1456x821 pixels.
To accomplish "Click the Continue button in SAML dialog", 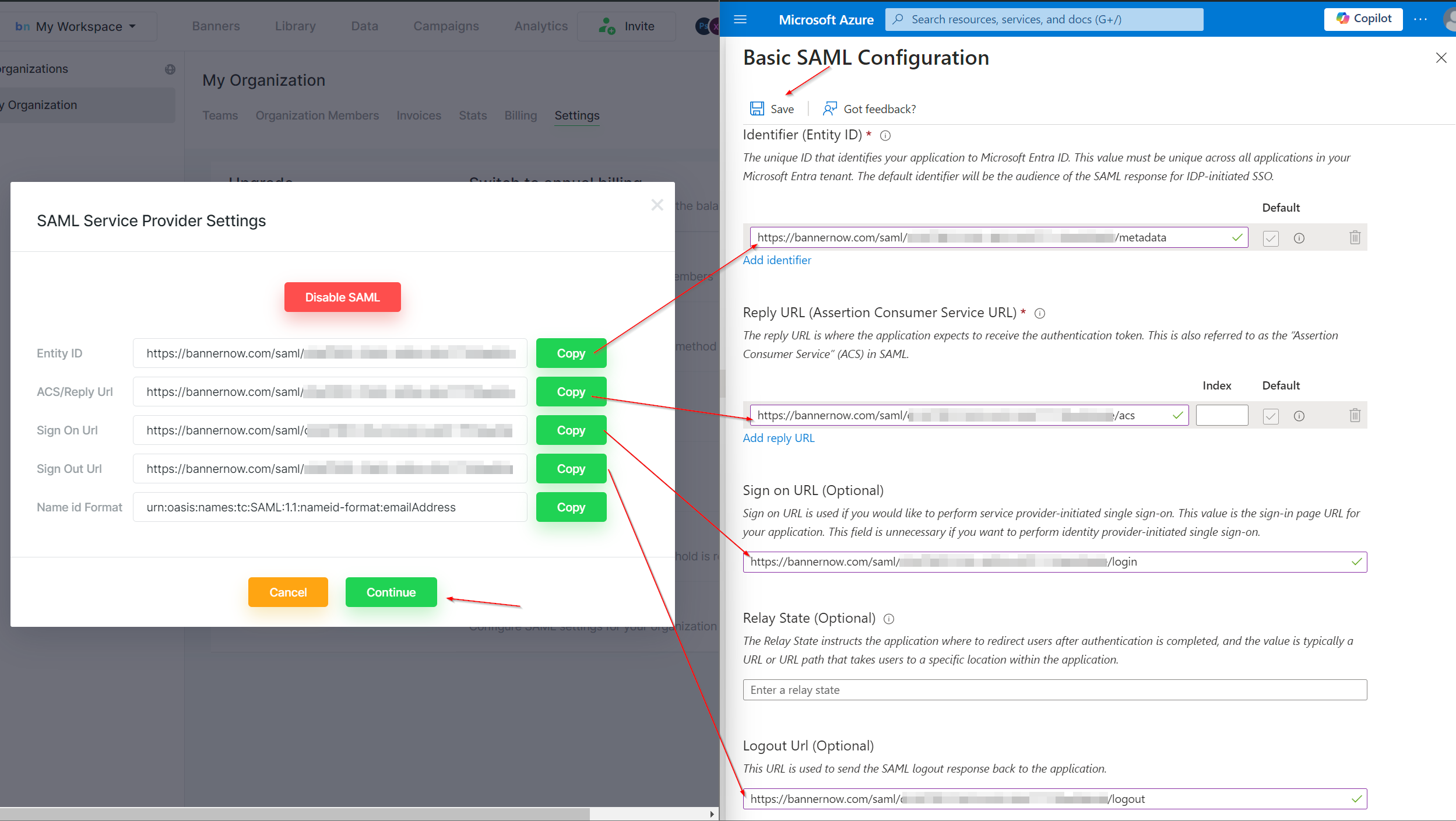I will [x=391, y=592].
